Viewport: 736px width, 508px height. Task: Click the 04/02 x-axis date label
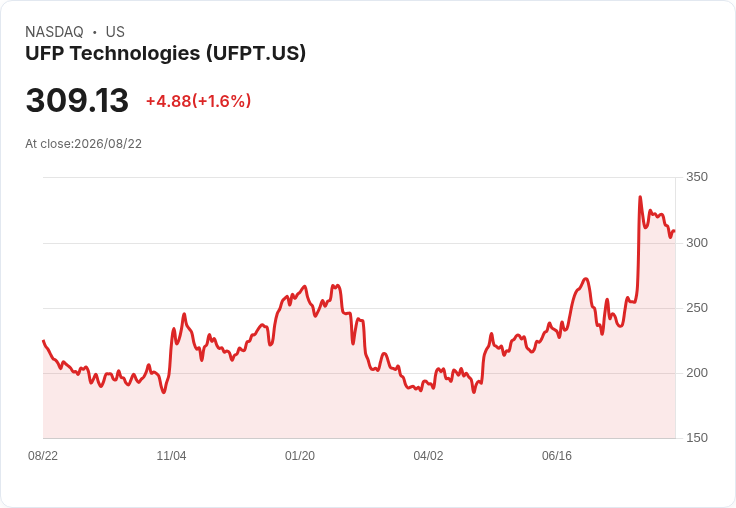click(428, 455)
